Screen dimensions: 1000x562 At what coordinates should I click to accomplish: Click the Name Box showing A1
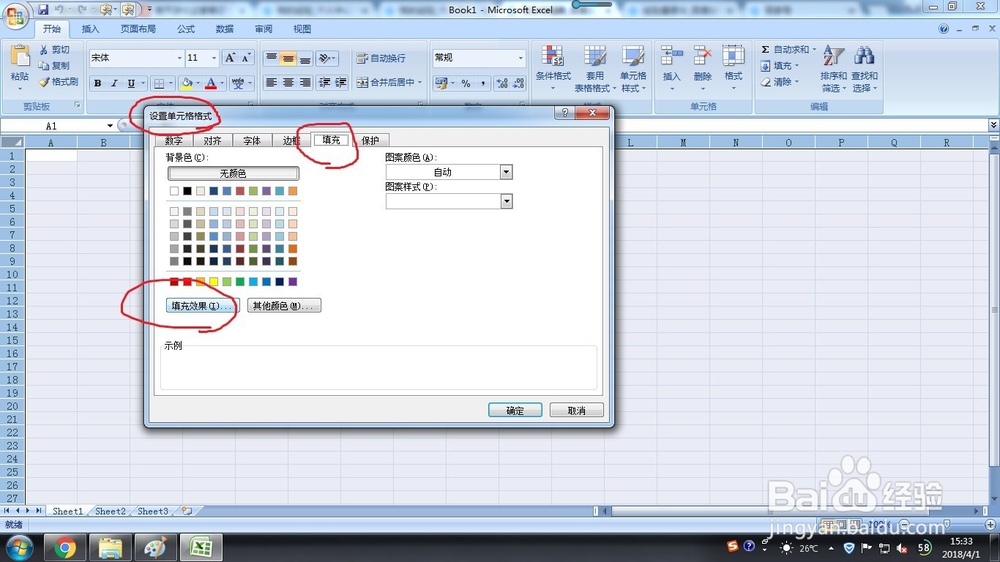point(52,126)
